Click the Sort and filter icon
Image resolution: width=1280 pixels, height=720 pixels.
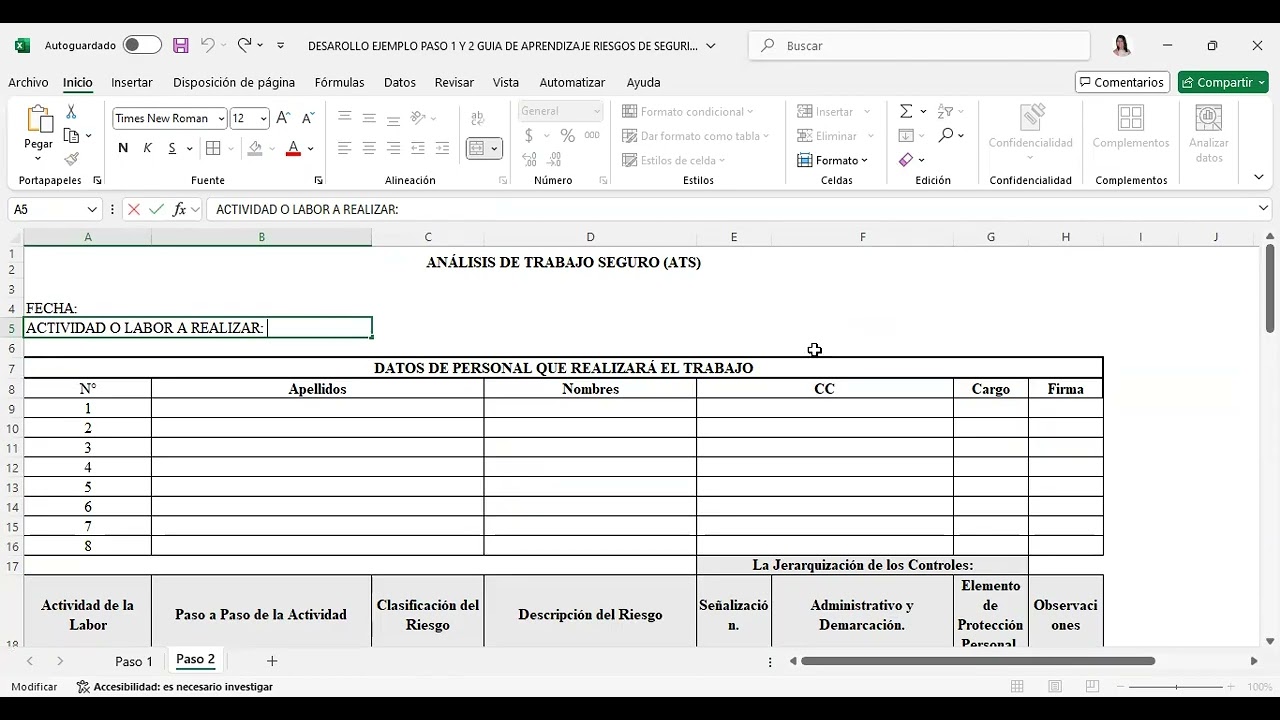coord(946,111)
